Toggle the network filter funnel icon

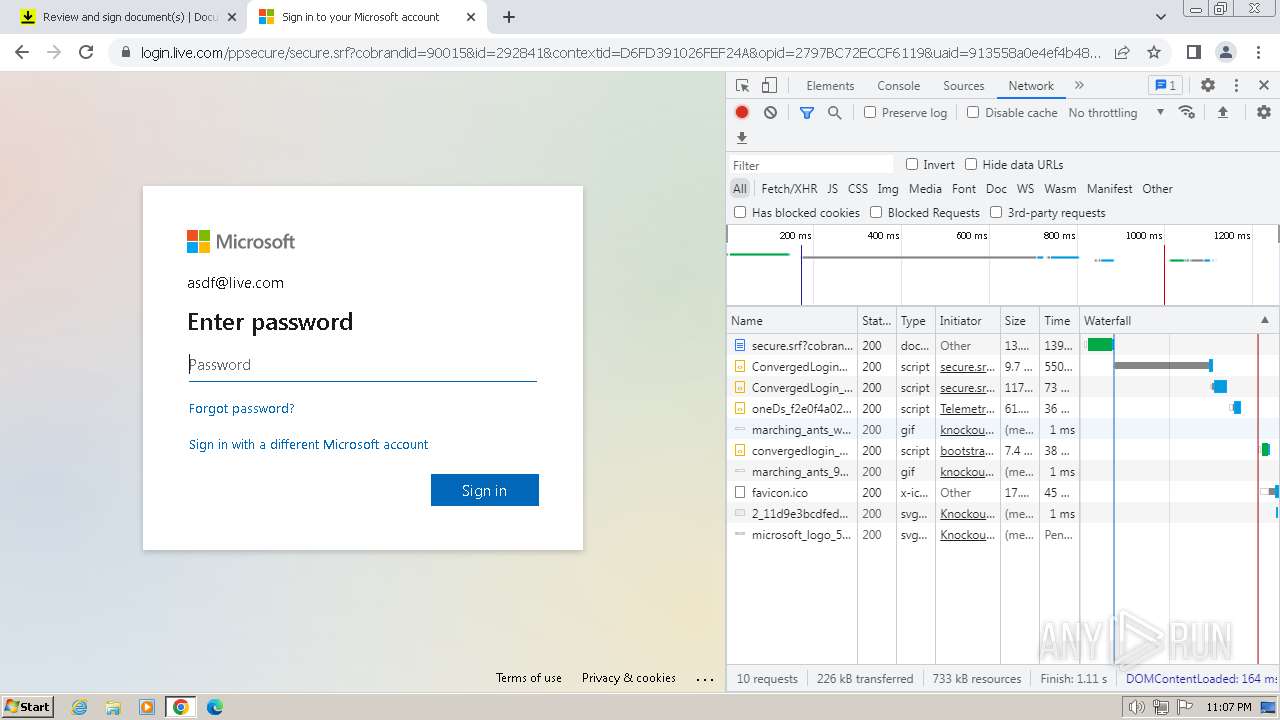(x=807, y=113)
